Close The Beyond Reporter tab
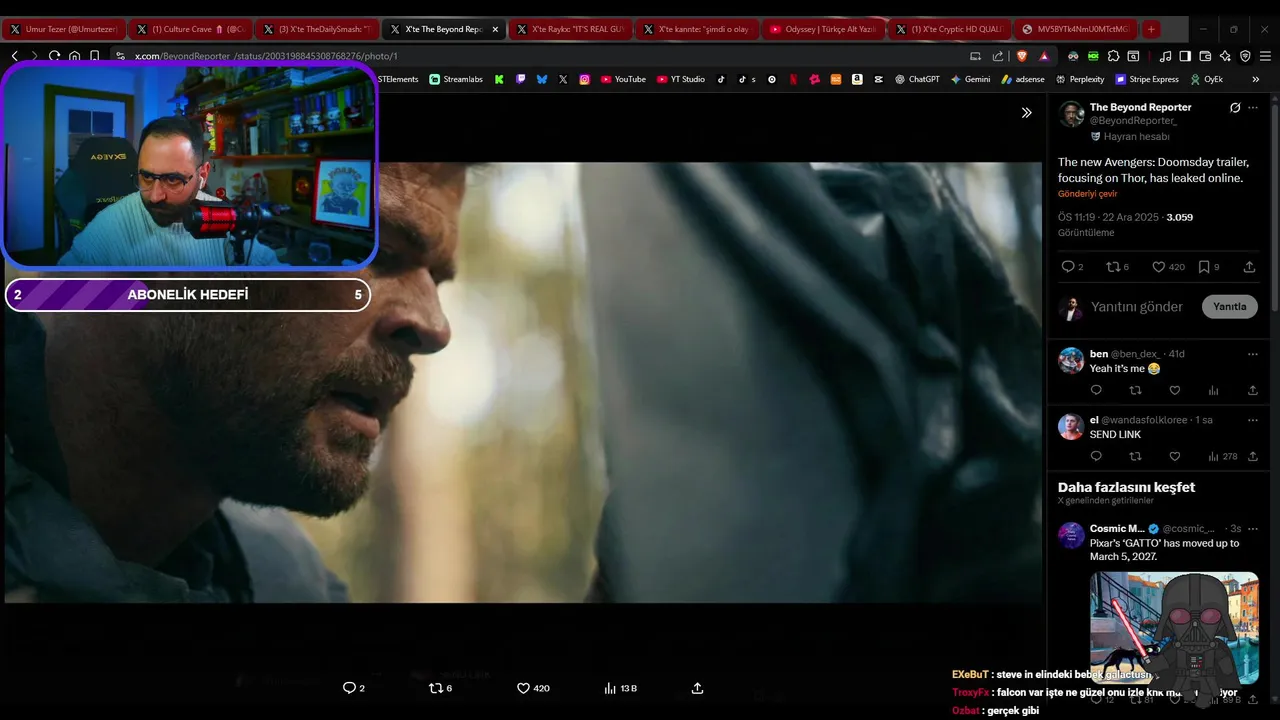 pos(495,29)
